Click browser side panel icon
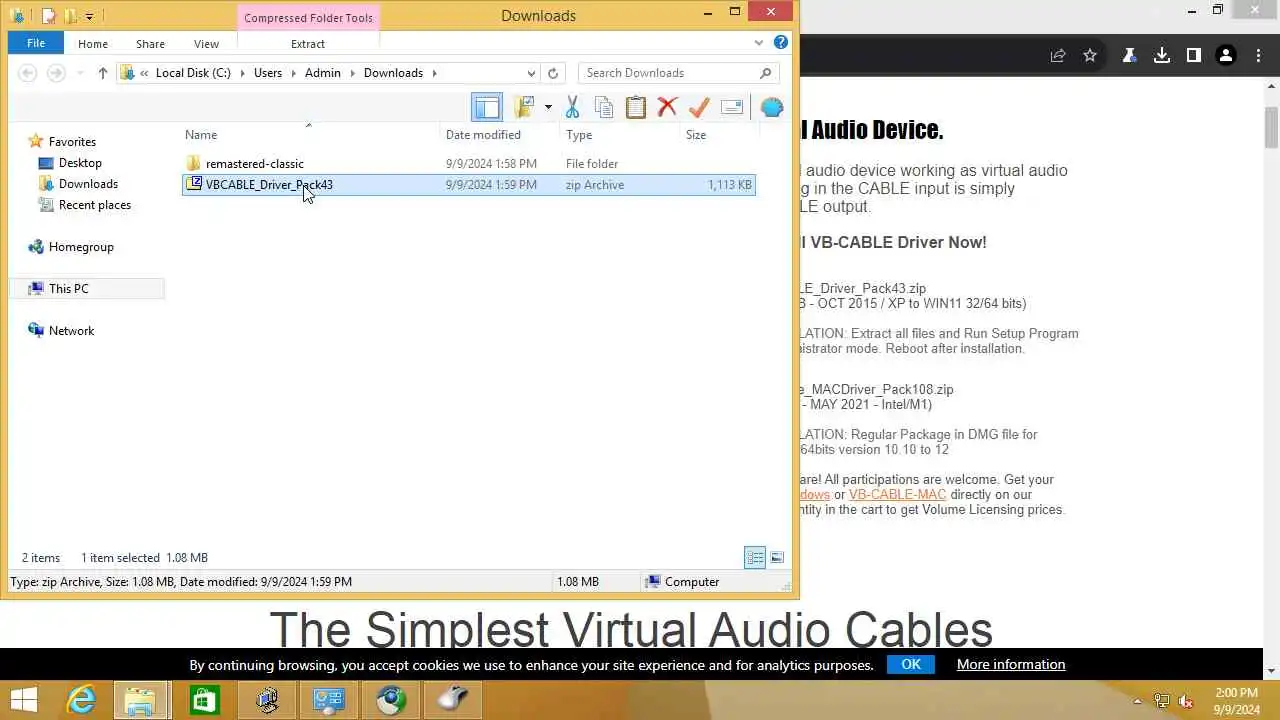 (1194, 56)
